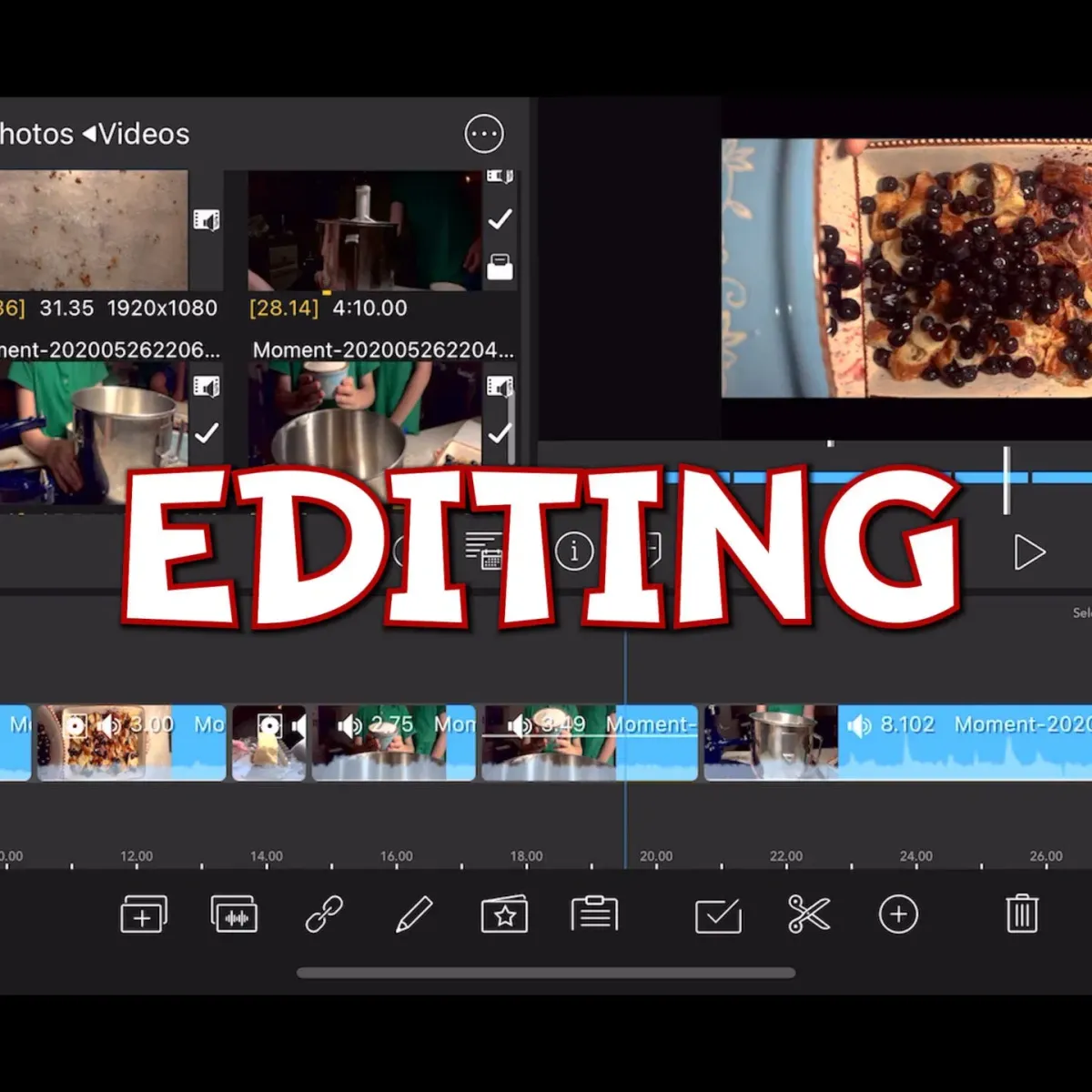Click the circled plus icon in the bottom toolbar
The image size is (1092, 1092).
[x=898, y=915]
